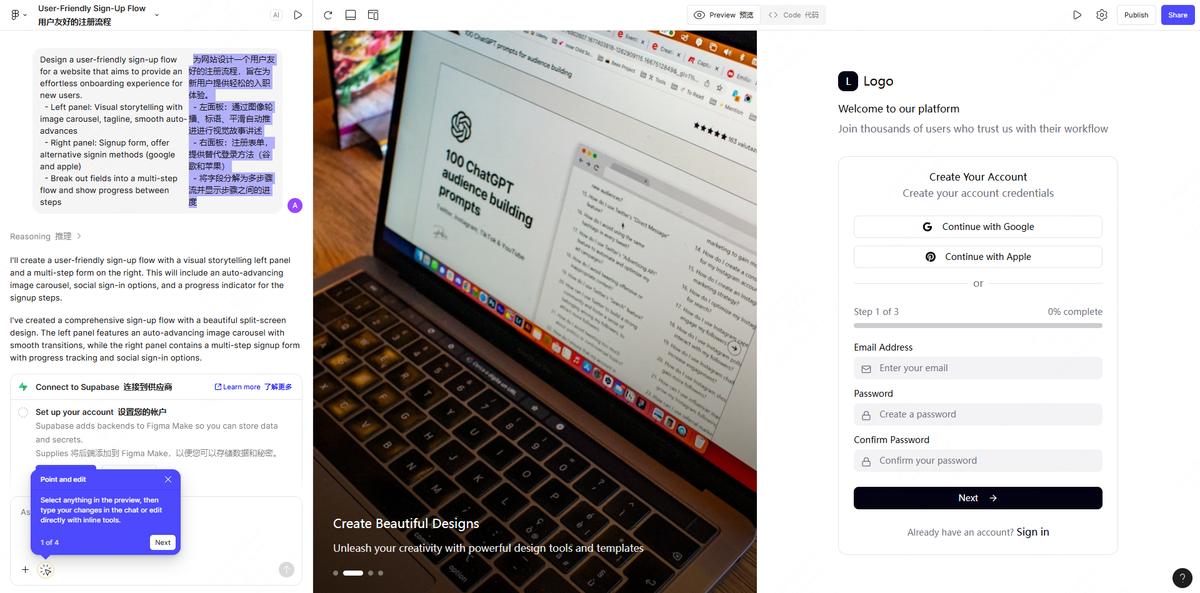
Task: Click Continue with Google button
Action: click(978, 227)
